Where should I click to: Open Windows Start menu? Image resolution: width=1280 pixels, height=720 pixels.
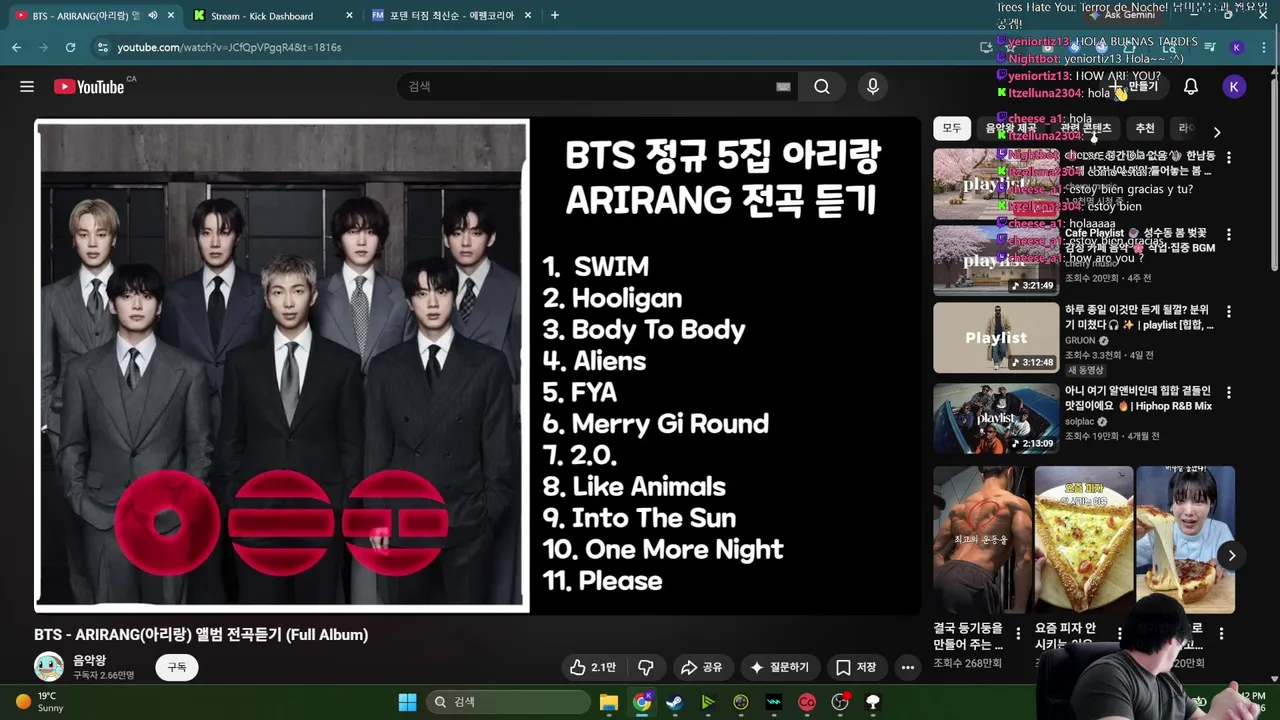[x=407, y=702]
